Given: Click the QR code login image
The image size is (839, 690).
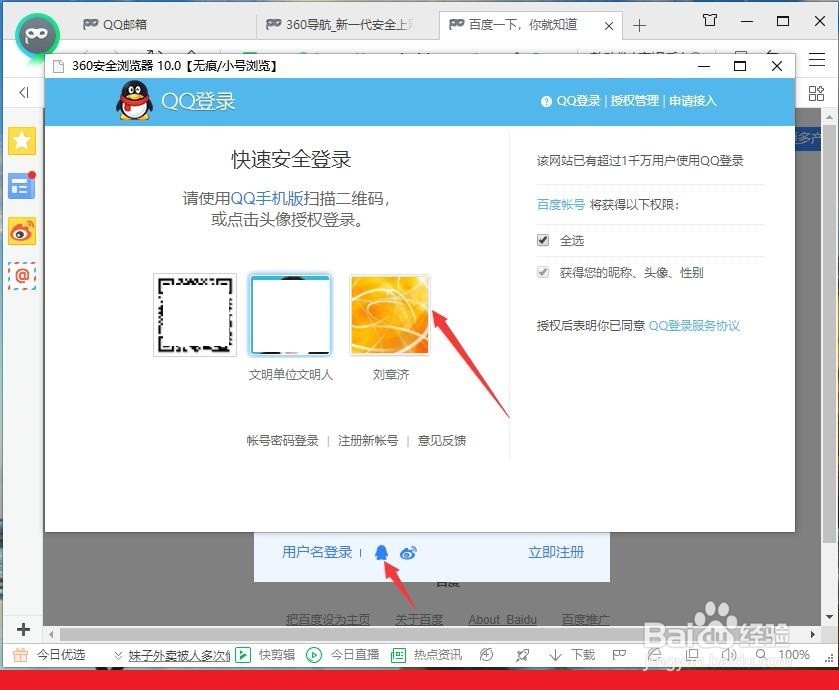Looking at the screenshot, I should 195,315.
